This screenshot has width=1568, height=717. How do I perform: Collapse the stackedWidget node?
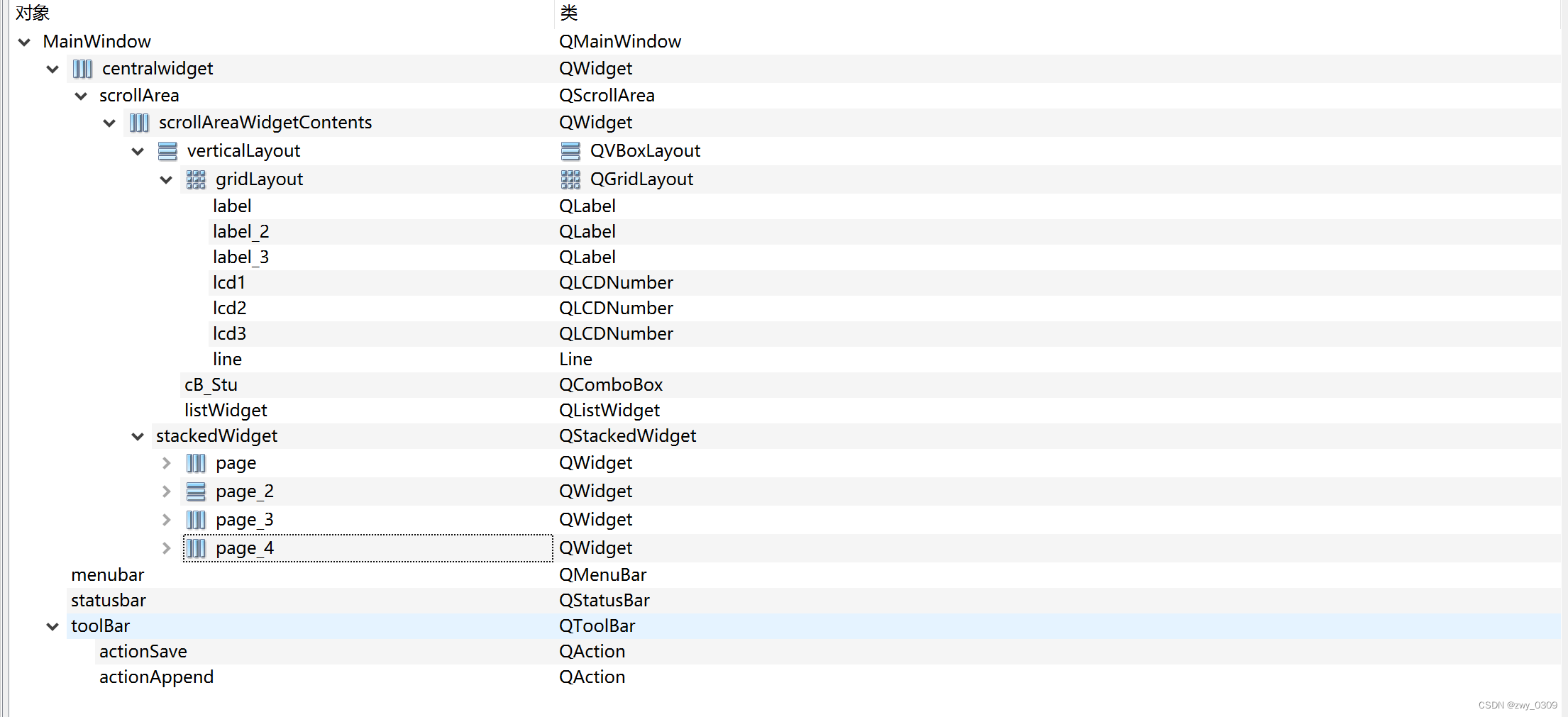138,436
